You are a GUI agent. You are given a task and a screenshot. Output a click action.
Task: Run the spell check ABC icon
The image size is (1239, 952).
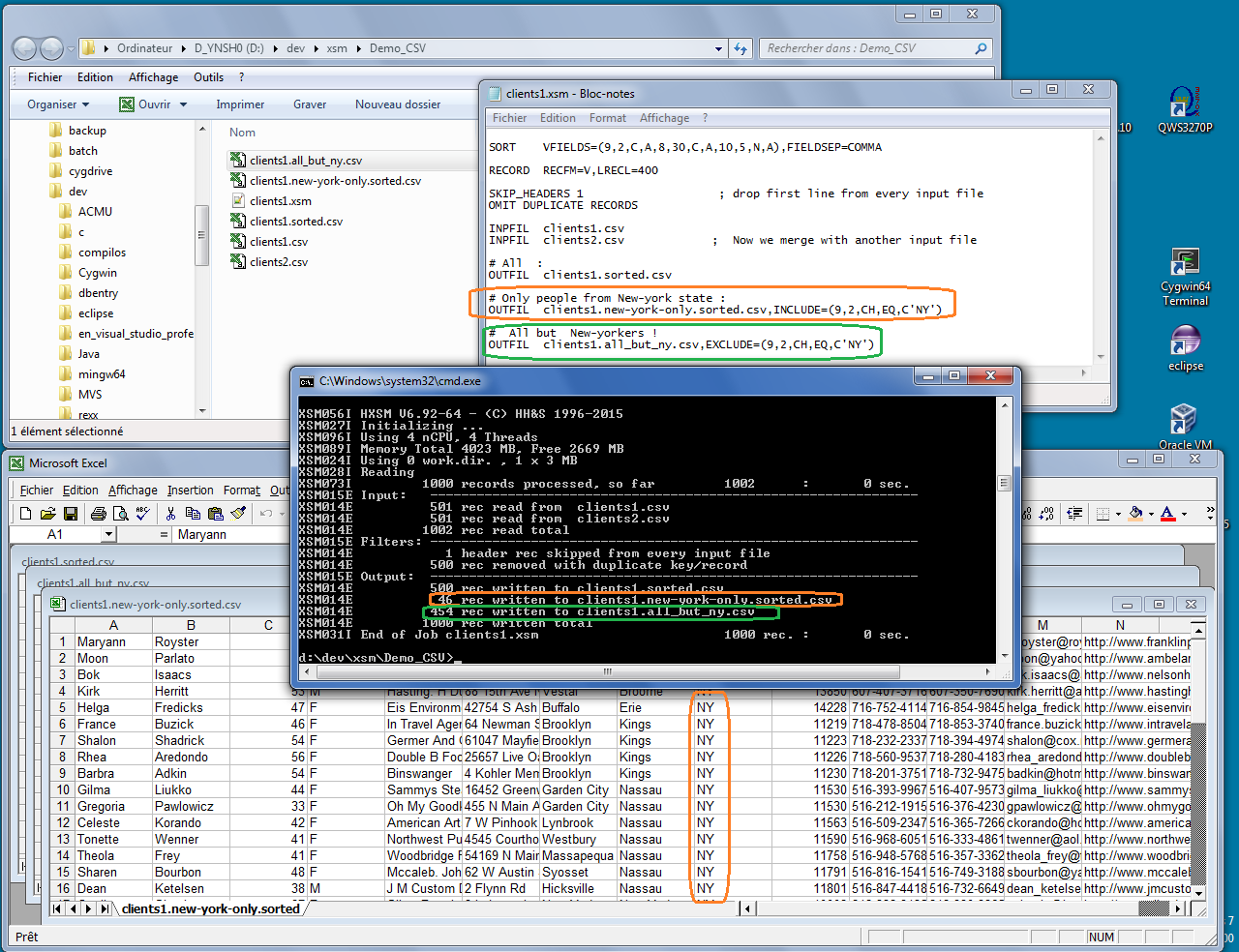(143, 514)
